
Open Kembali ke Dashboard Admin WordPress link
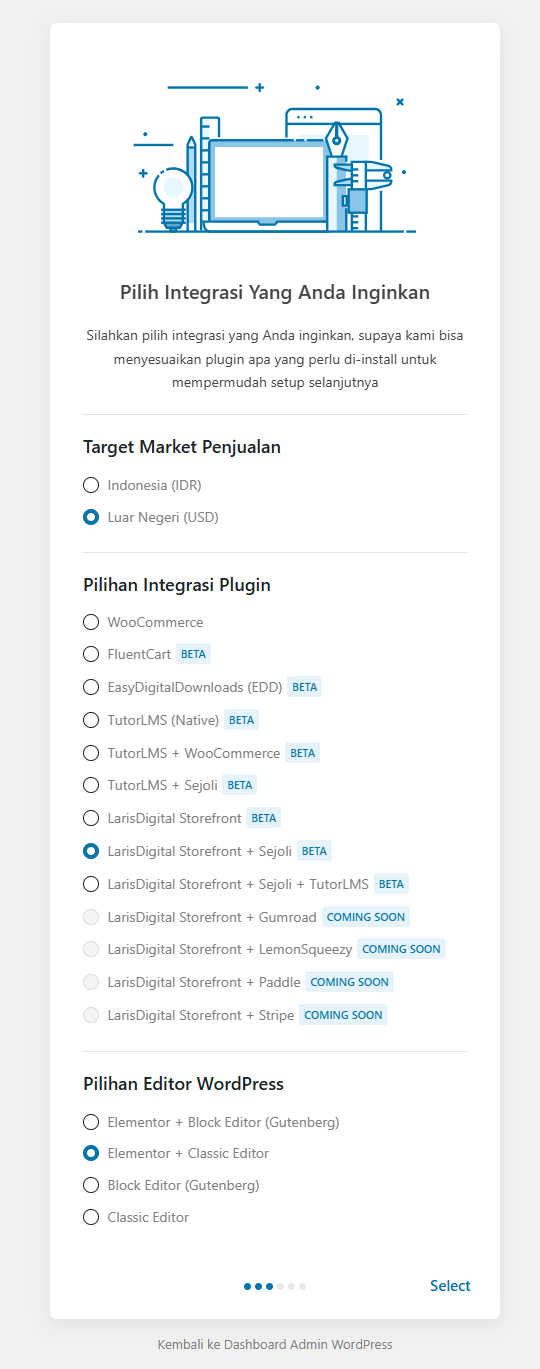point(275,1345)
